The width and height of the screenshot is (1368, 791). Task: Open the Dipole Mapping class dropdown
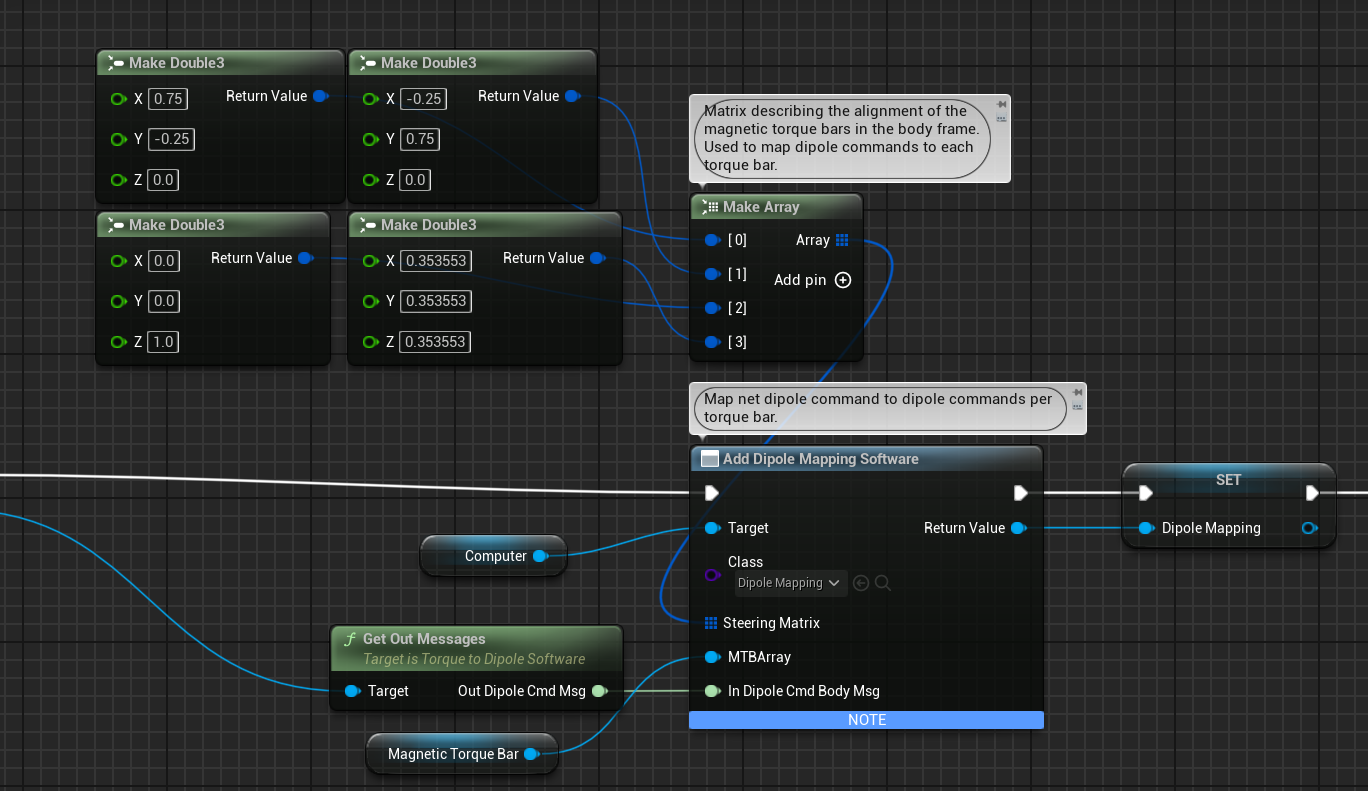(790, 583)
